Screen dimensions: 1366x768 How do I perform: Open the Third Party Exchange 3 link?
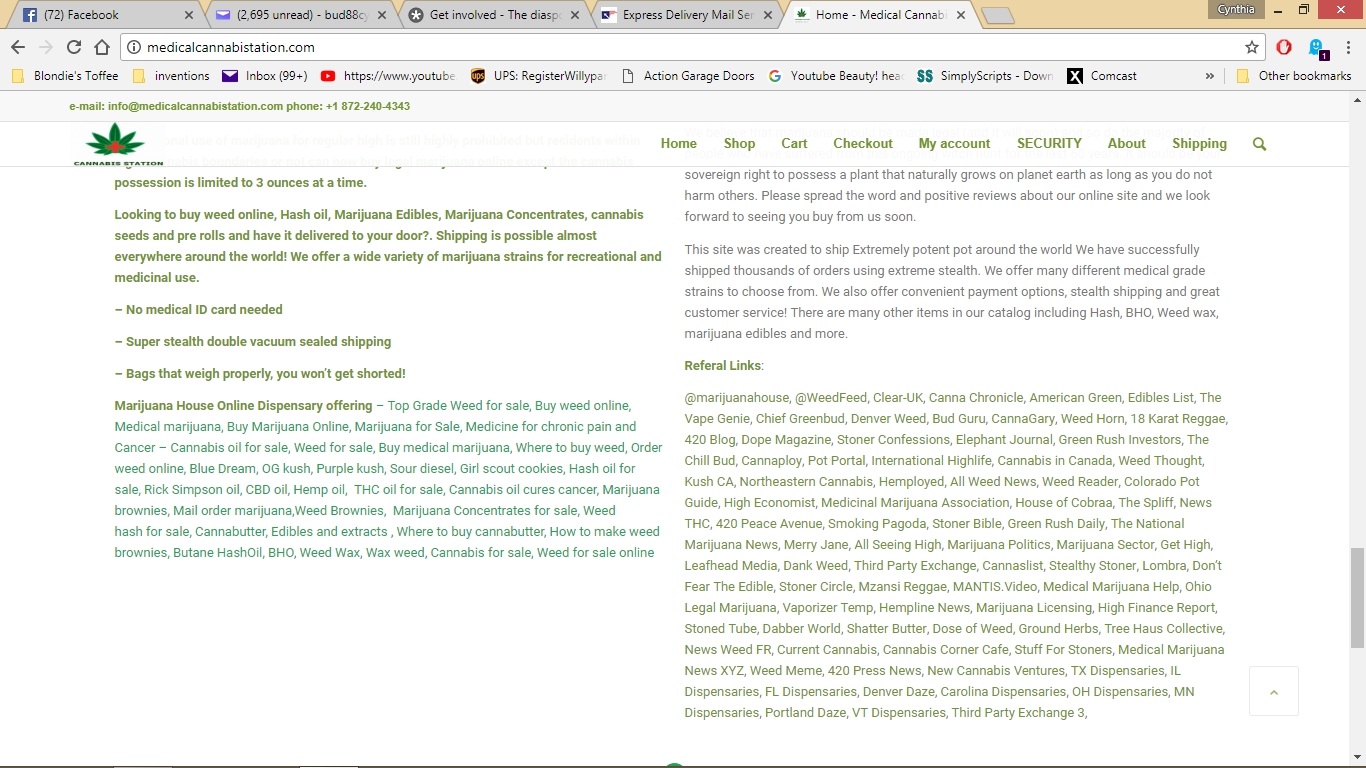point(1018,713)
